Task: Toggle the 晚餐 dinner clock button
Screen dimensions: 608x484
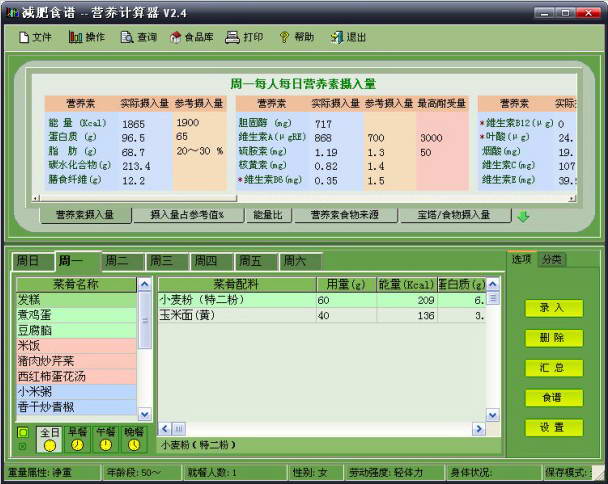Action: (x=133, y=439)
